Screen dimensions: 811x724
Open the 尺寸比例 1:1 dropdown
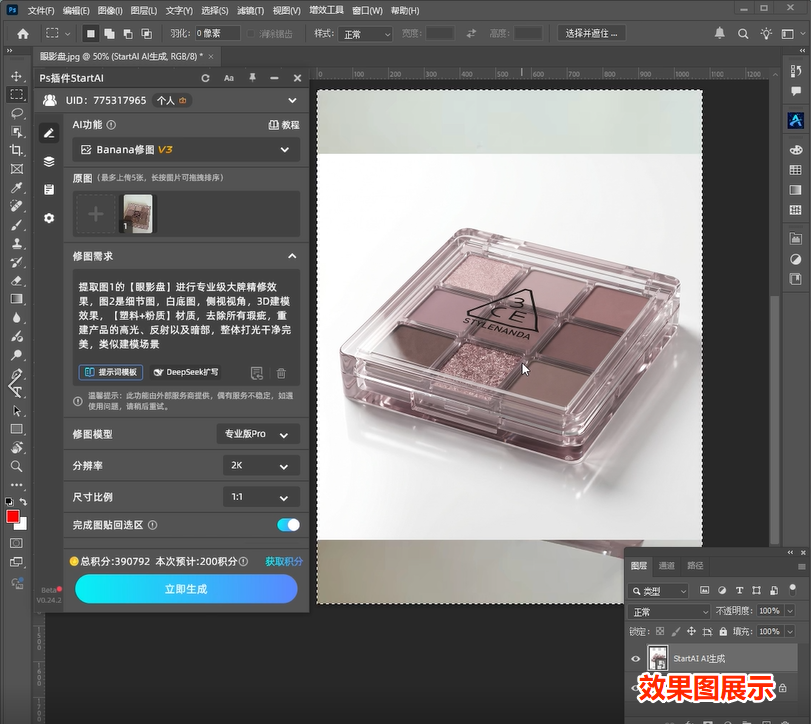point(262,497)
